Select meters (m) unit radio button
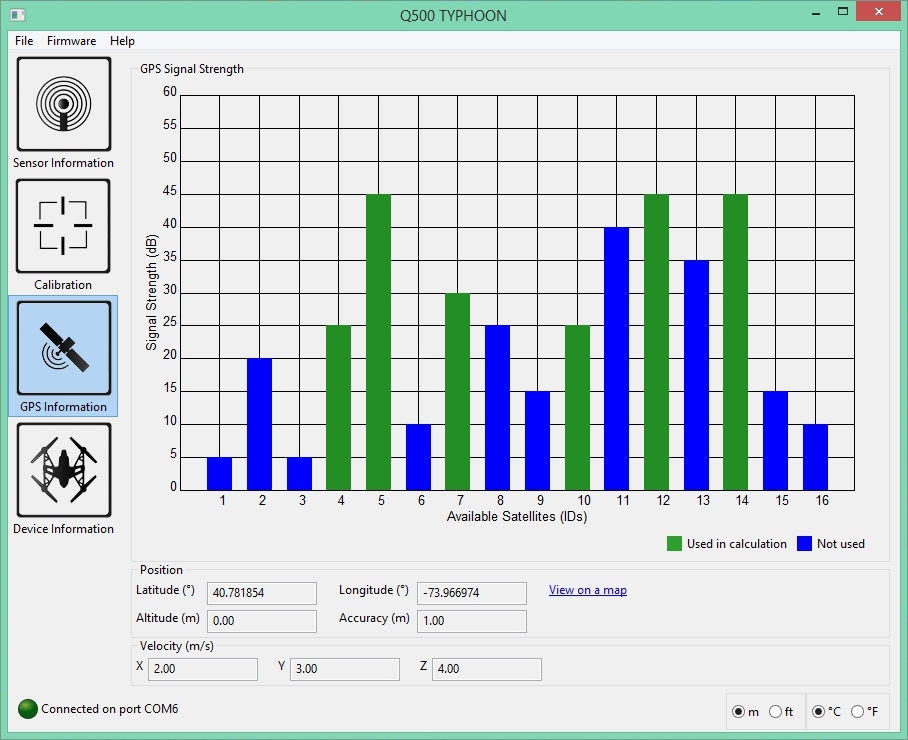908x740 pixels. point(738,712)
